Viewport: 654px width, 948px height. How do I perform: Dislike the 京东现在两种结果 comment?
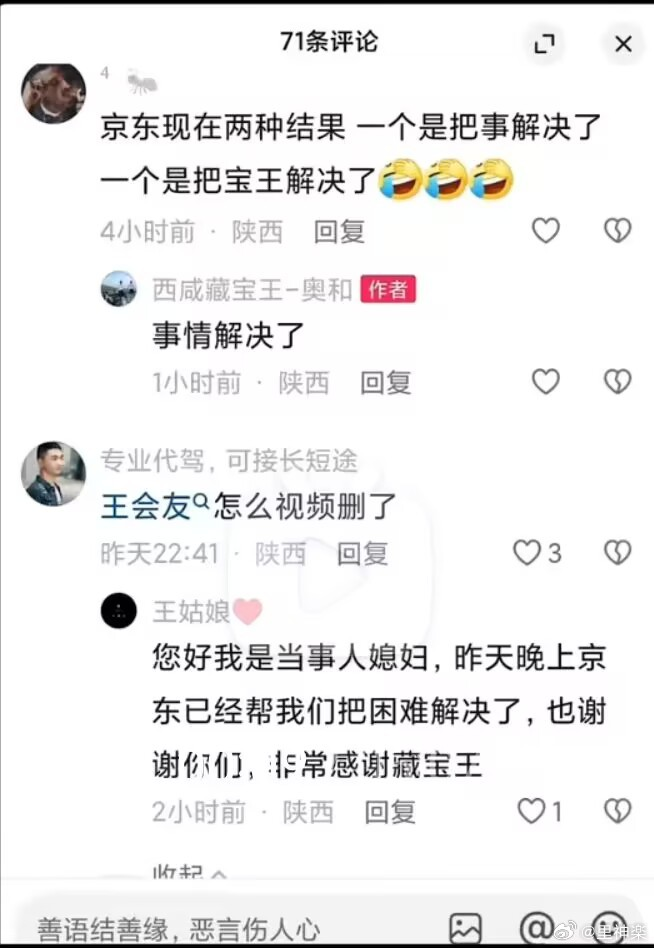[618, 230]
